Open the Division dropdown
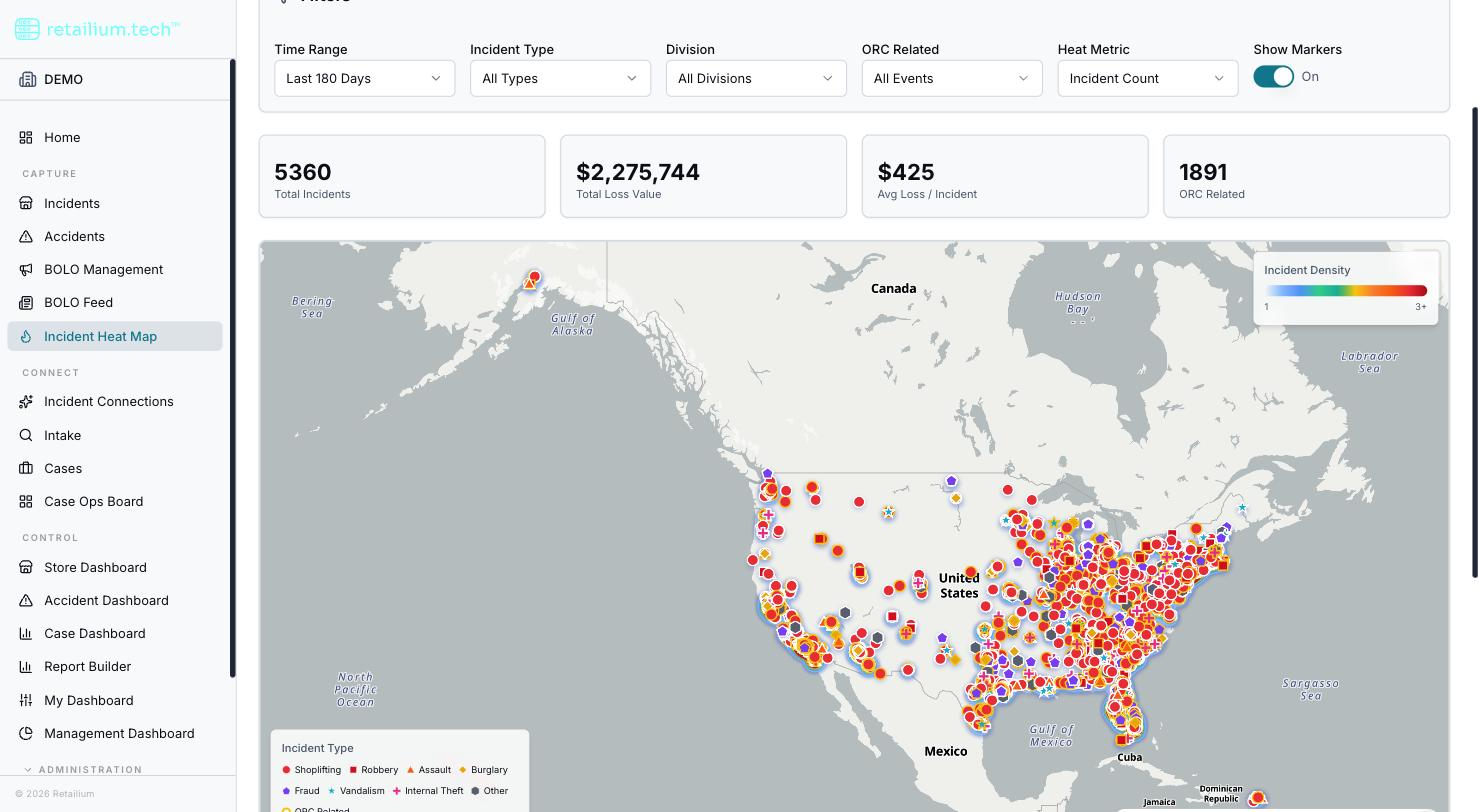 pos(756,78)
